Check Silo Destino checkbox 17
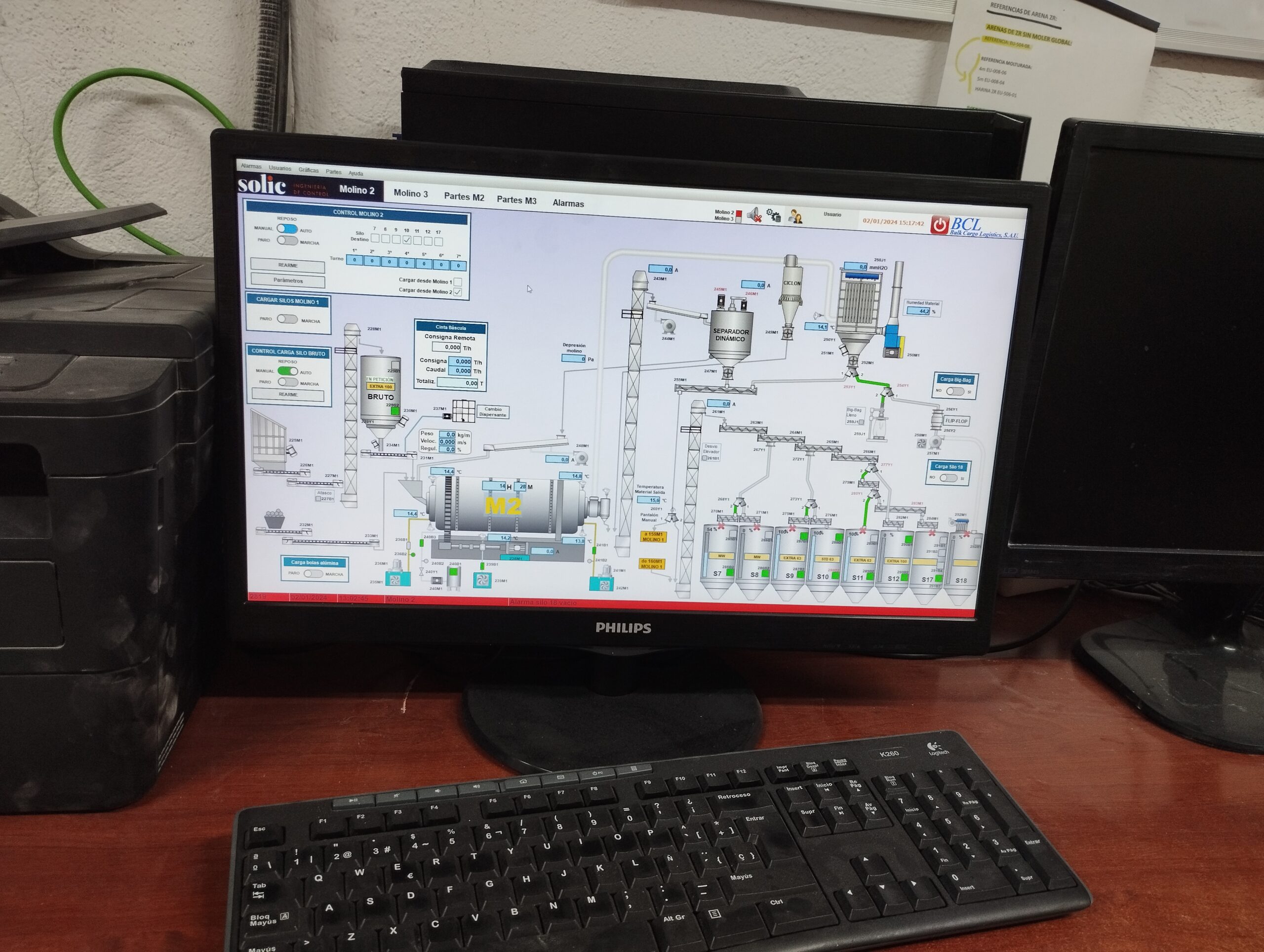Screen dimensions: 1264x952 pyautogui.click(x=438, y=242)
